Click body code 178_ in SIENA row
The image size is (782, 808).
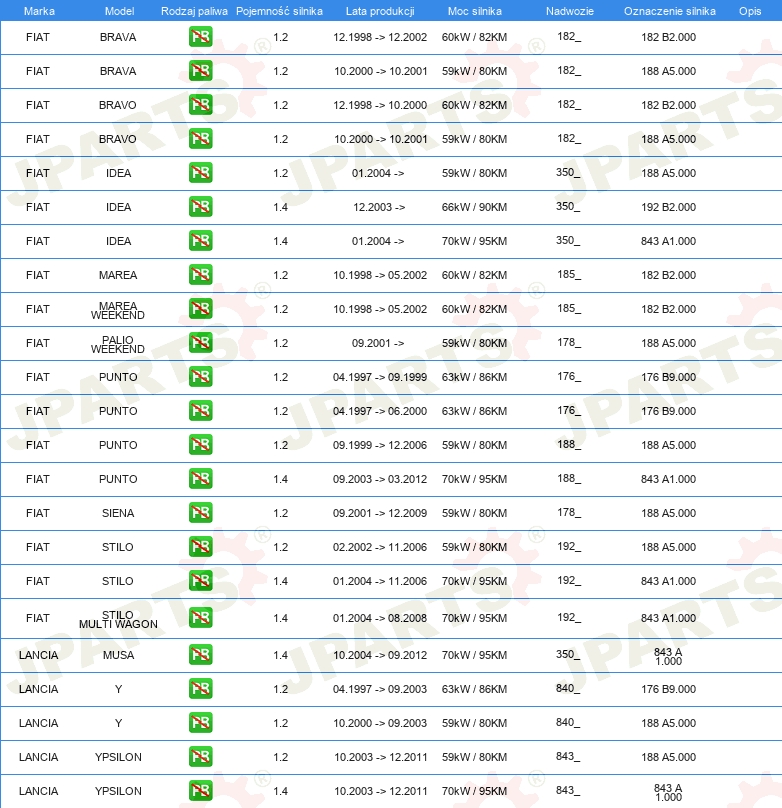(569, 512)
